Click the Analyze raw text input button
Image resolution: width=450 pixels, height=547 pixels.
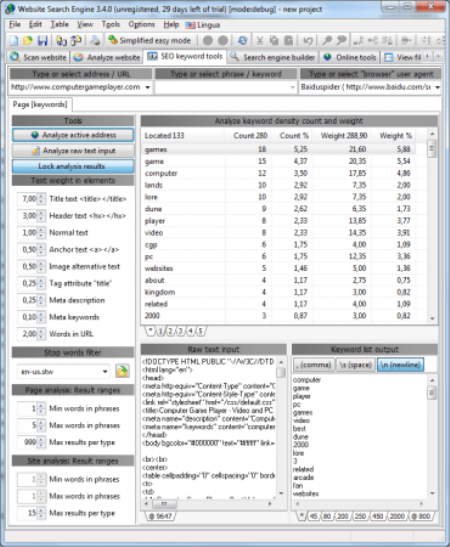(x=73, y=151)
